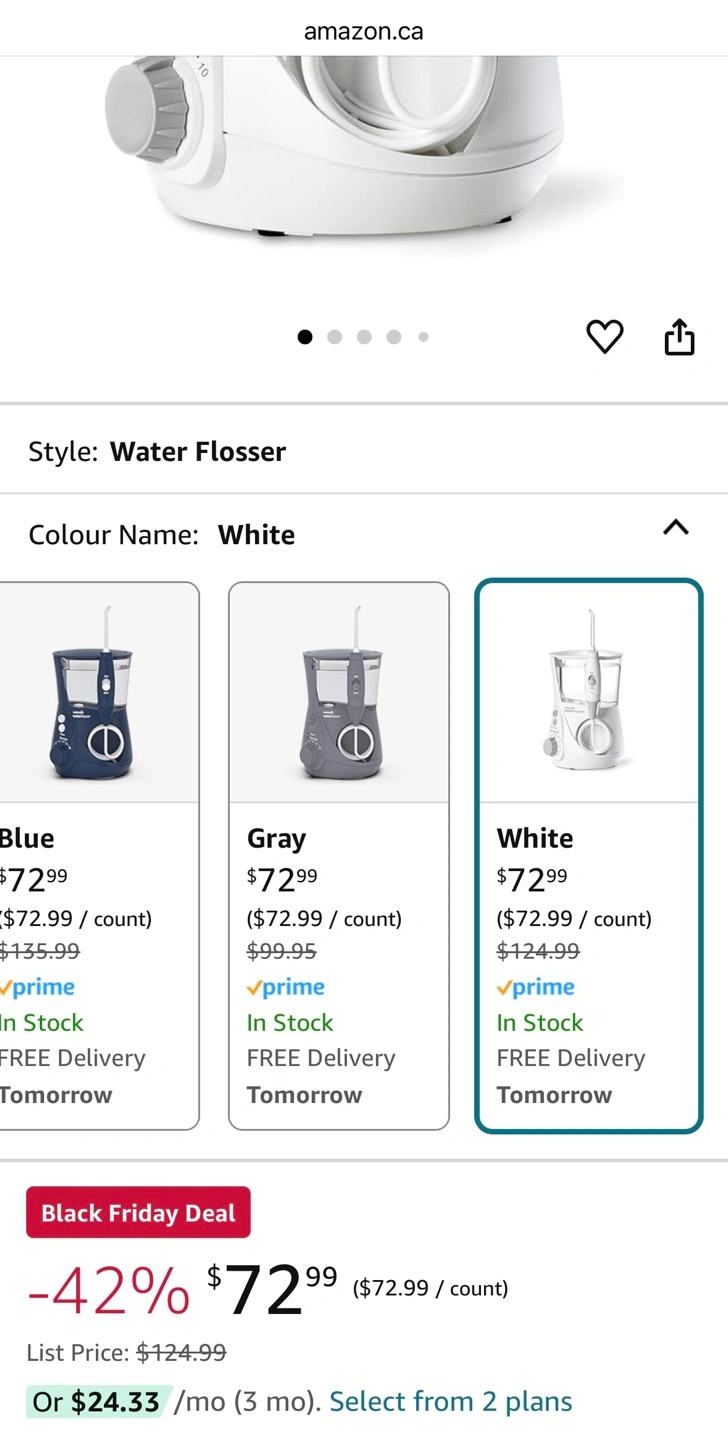Viewport: 728px width, 1440px height.
Task: Tap the struck-through List Price $124.99
Action: [x=181, y=1353]
